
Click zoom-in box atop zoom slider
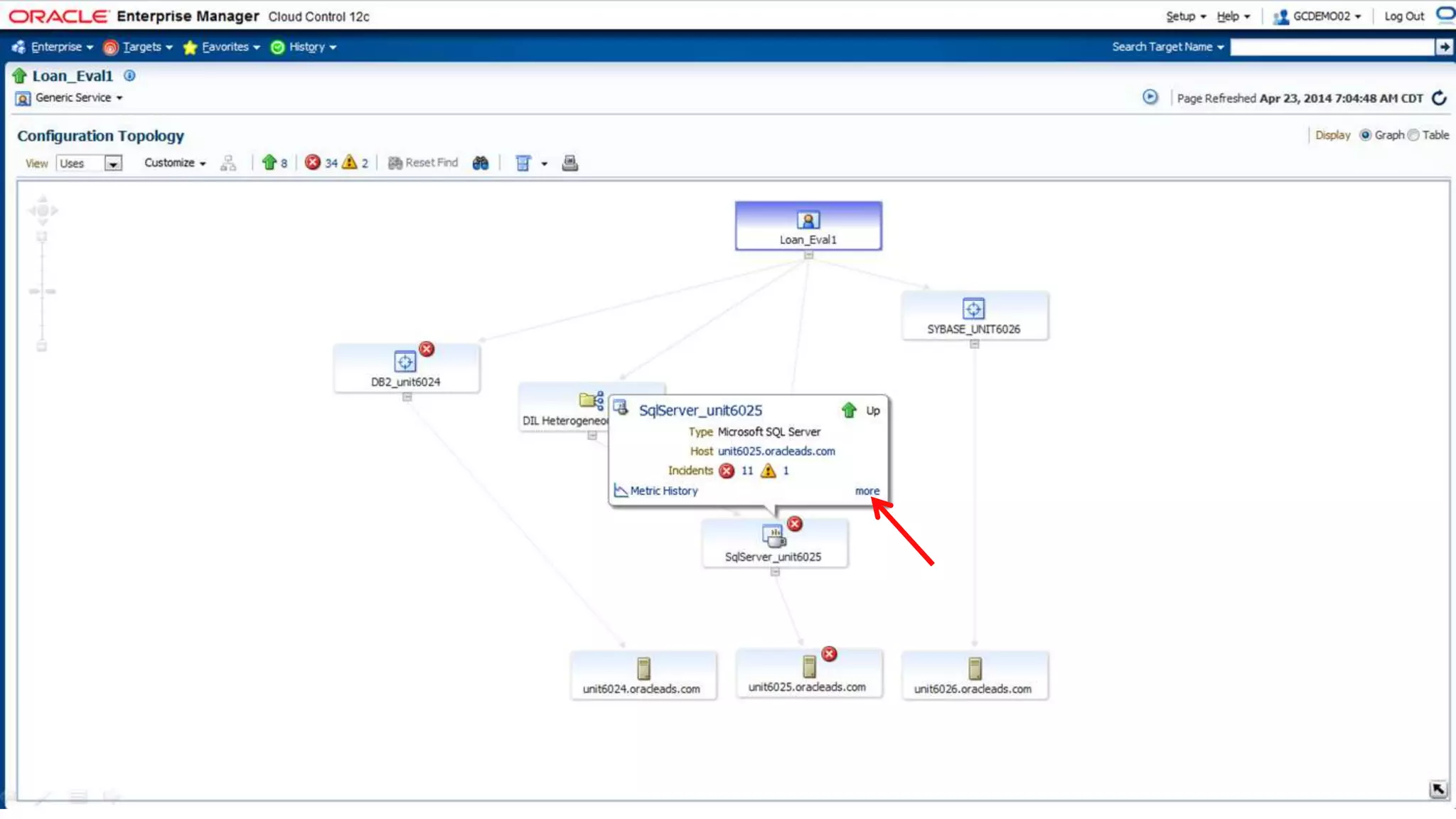[42, 237]
